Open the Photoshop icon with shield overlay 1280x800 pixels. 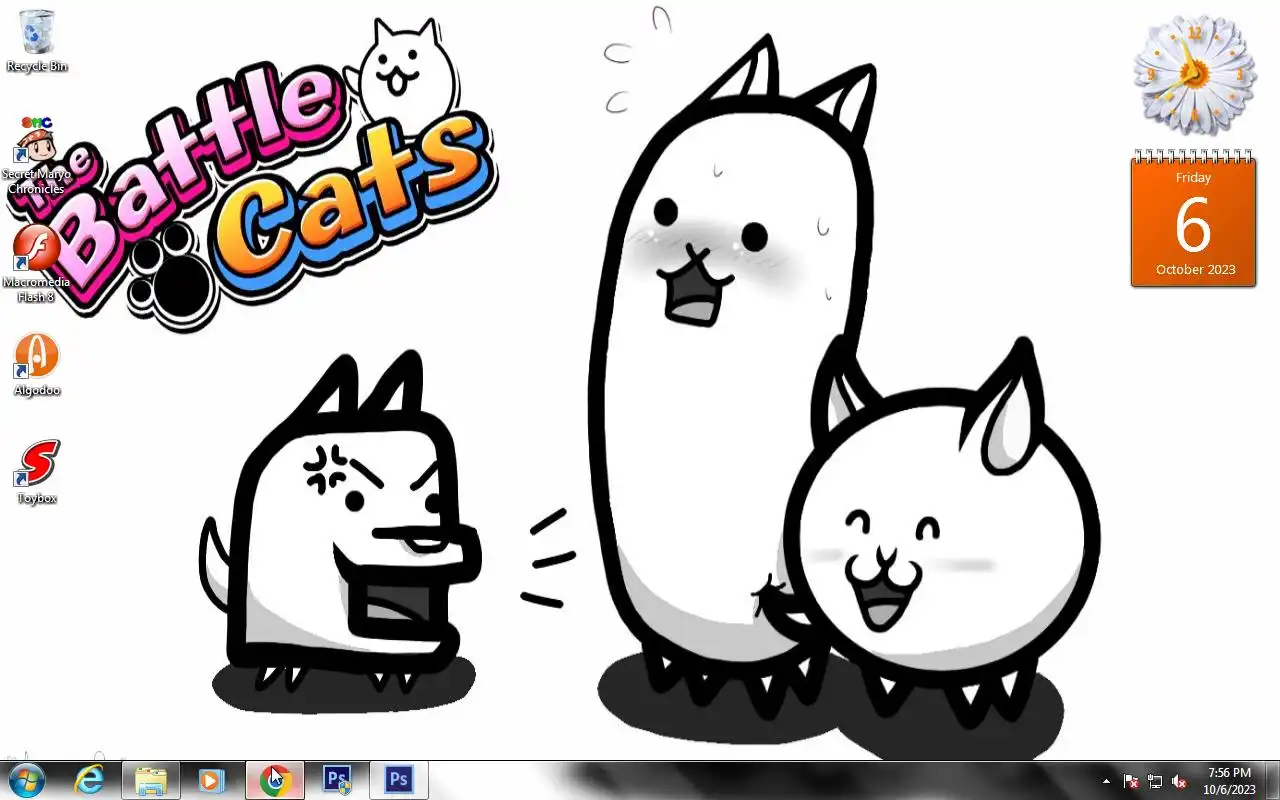click(337, 780)
